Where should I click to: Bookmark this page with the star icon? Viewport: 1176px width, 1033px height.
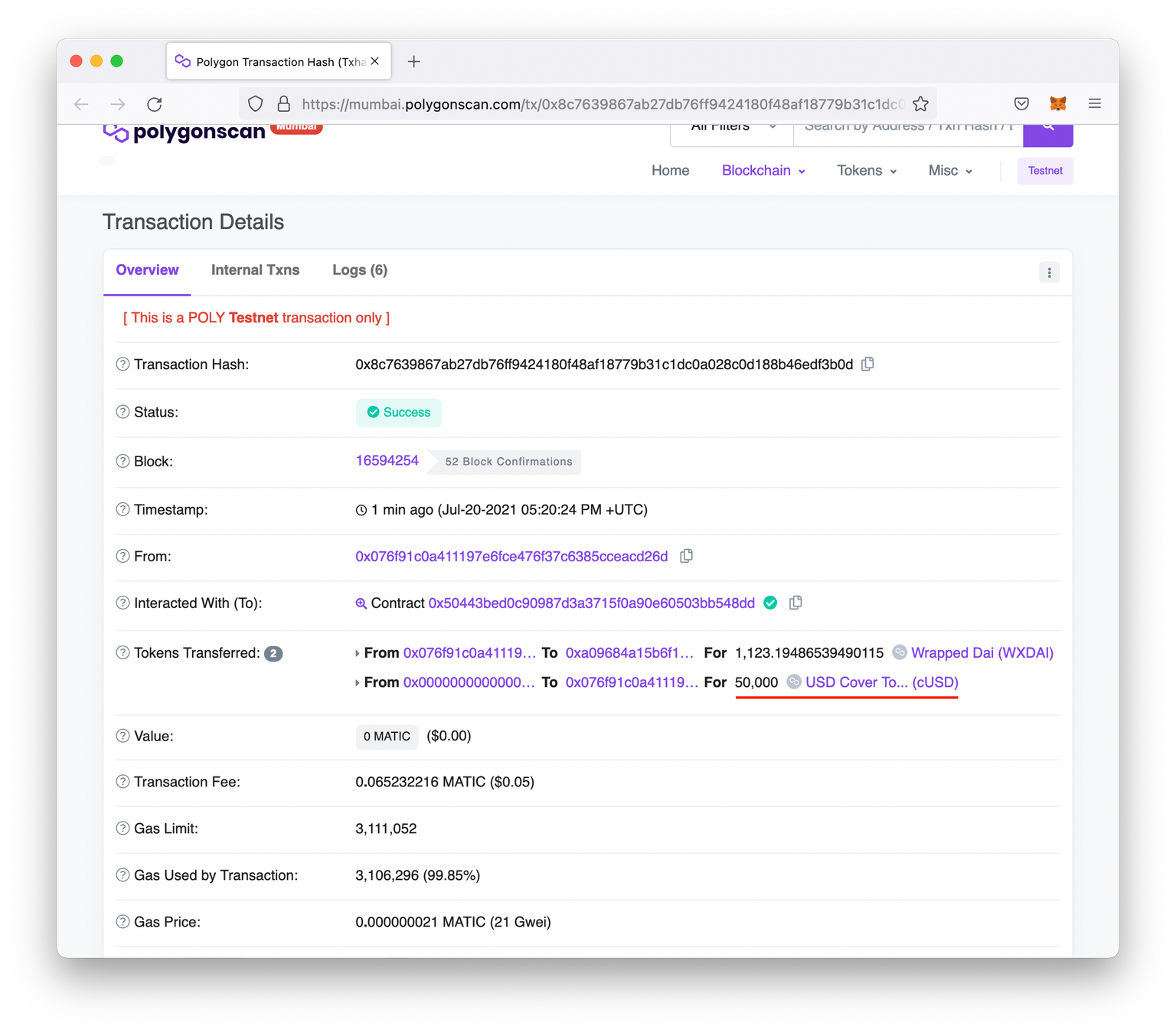pos(920,104)
